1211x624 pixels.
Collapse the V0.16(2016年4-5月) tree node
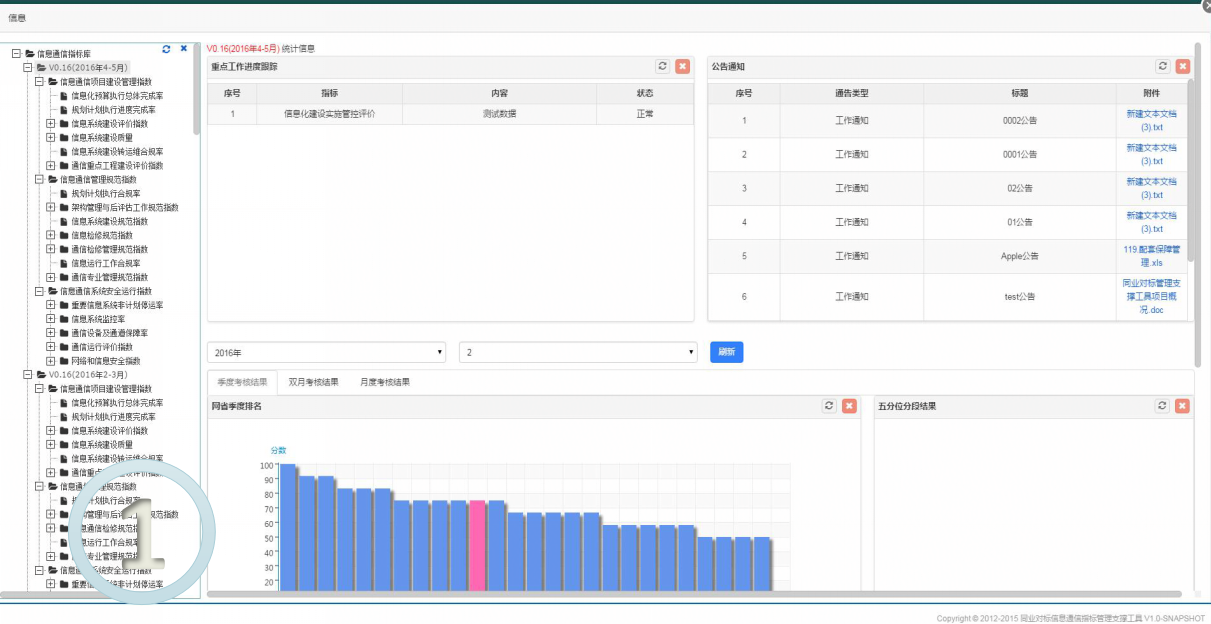pos(28,68)
